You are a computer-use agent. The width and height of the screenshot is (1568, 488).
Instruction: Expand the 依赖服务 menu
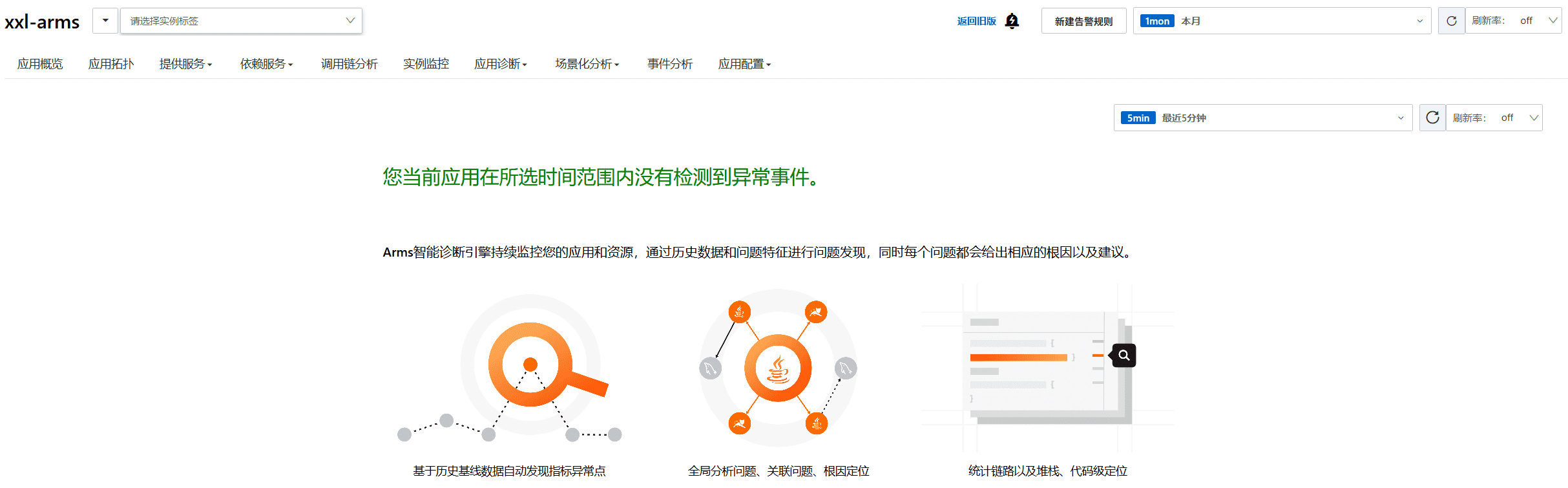click(266, 64)
